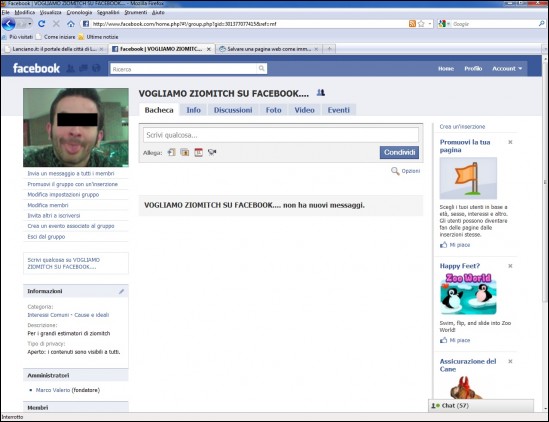549x422 pixels.
Task: Open the Segnalibri menu
Action: [x=108, y=12]
